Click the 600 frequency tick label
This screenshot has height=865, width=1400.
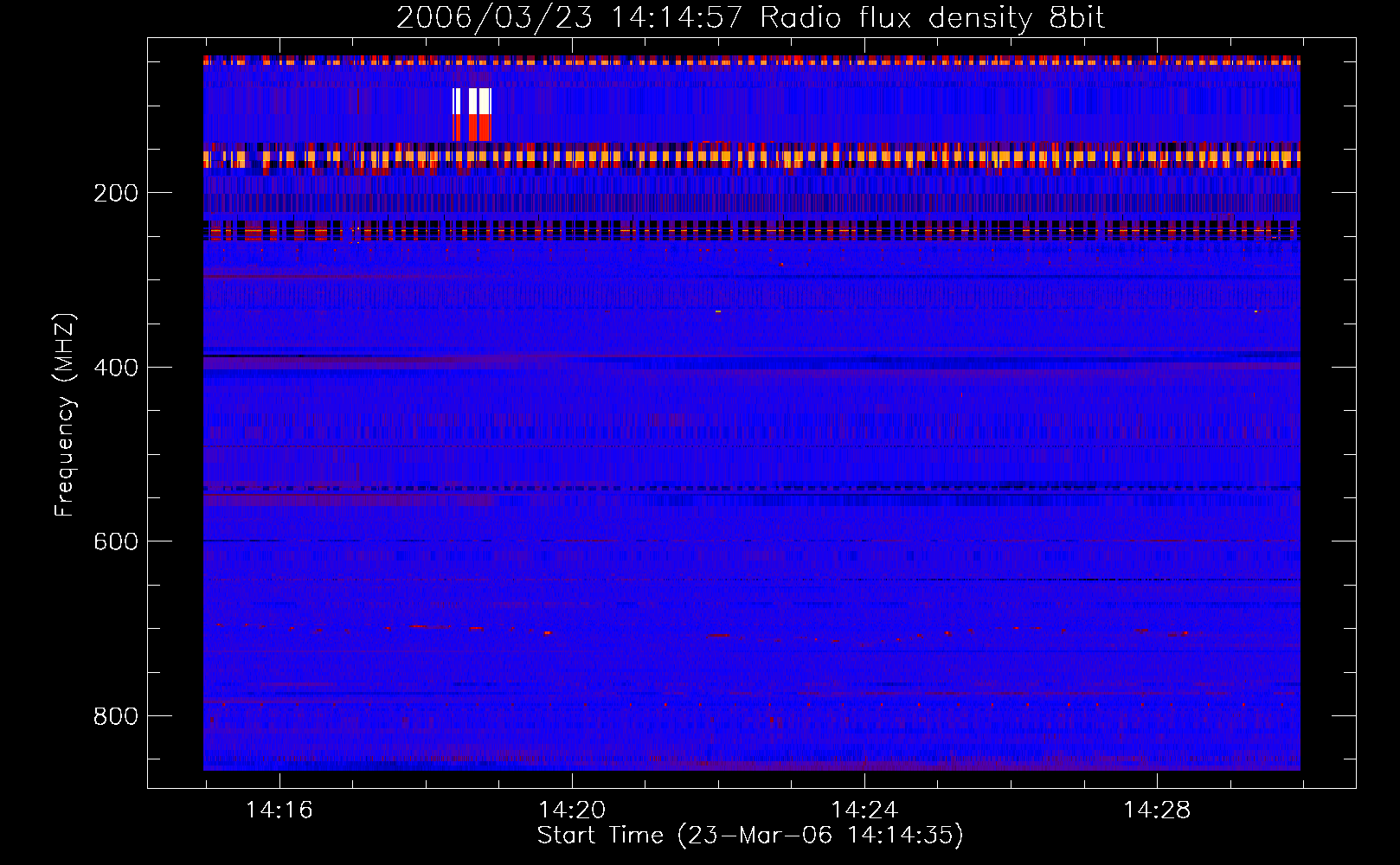[116, 541]
